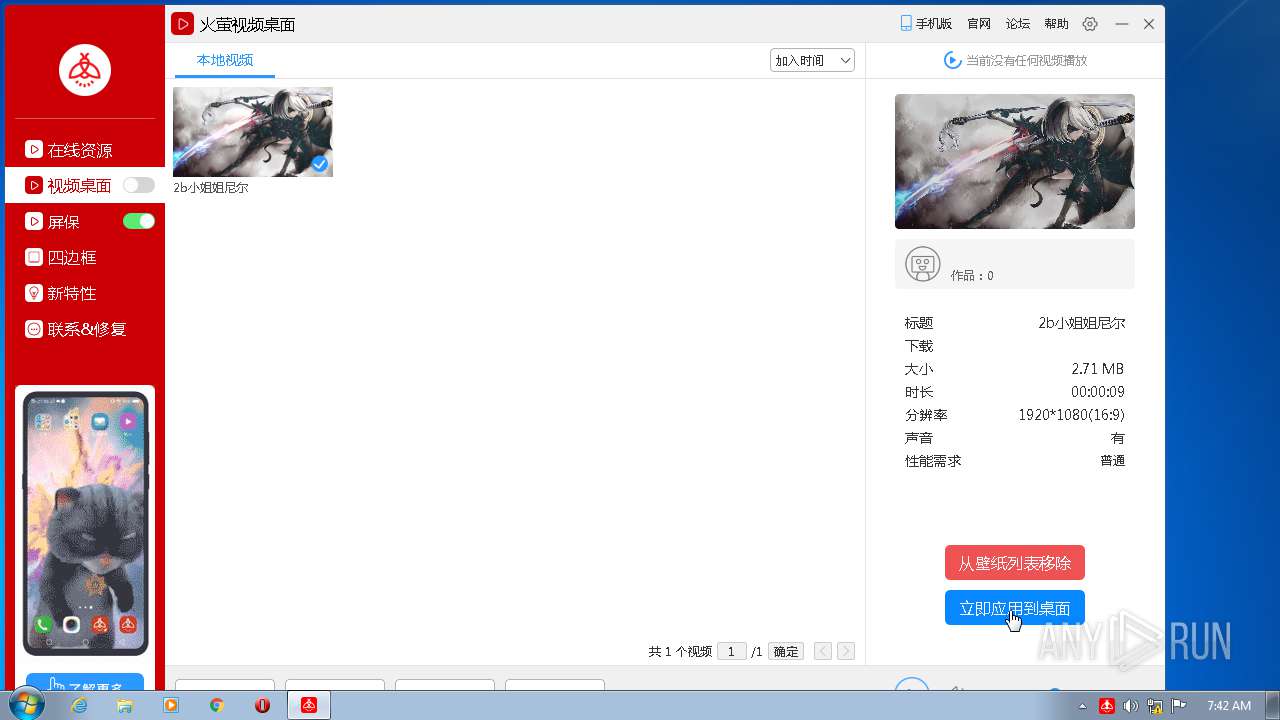Image resolution: width=1280 pixels, height=720 pixels.
Task: Open File Explorer from the taskbar
Action: (x=125, y=705)
